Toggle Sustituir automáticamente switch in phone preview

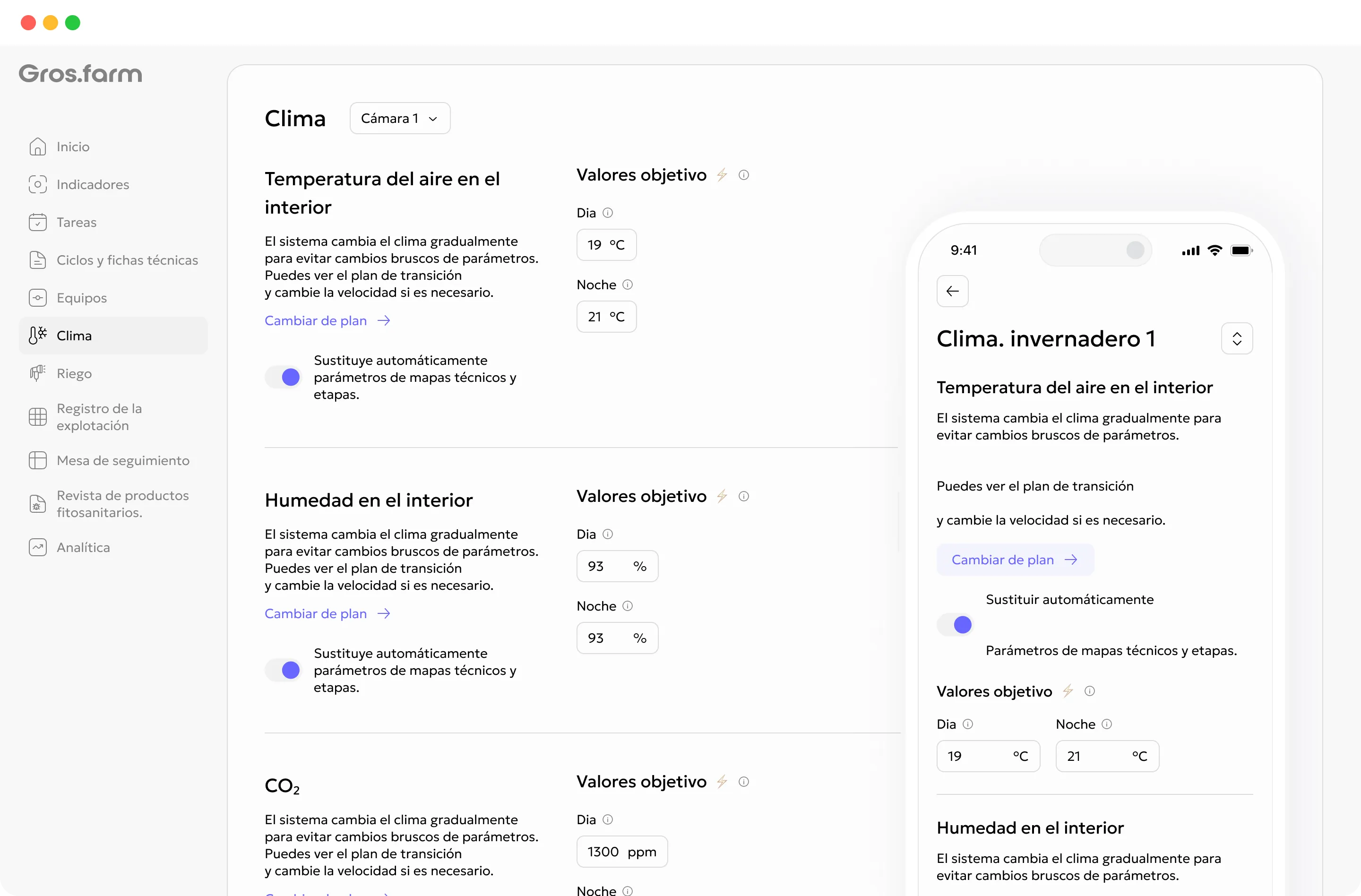tap(955, 625)
